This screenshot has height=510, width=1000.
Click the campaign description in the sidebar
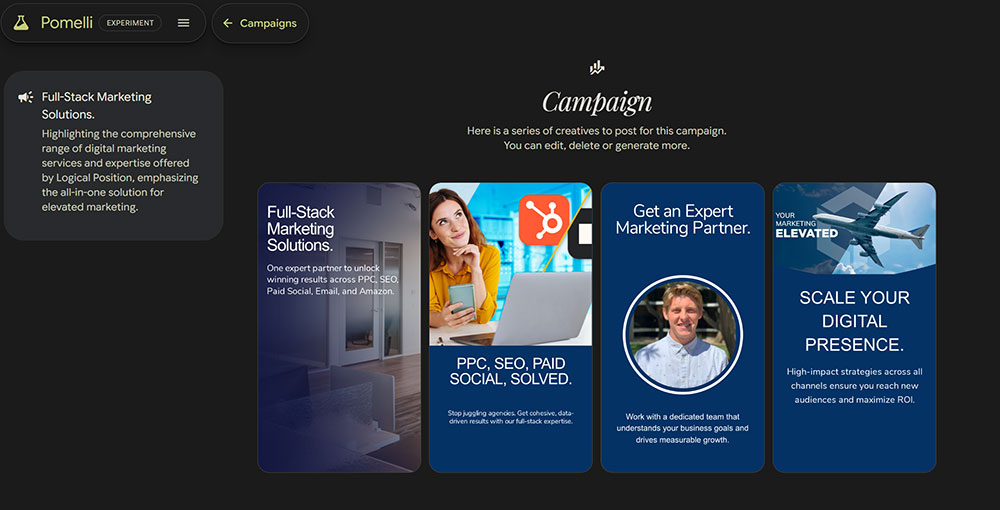pos(120,170)
